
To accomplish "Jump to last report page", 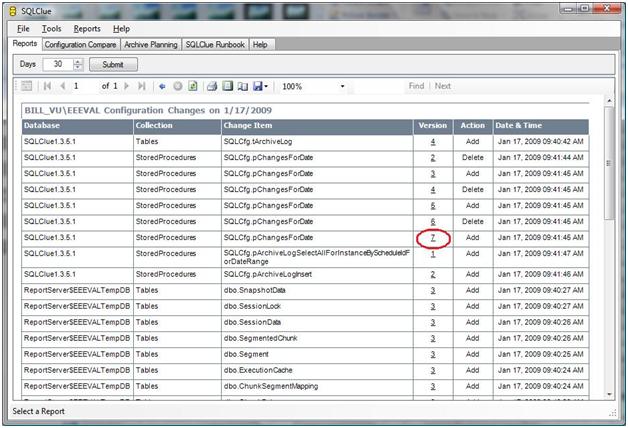I will click(142, 86).
